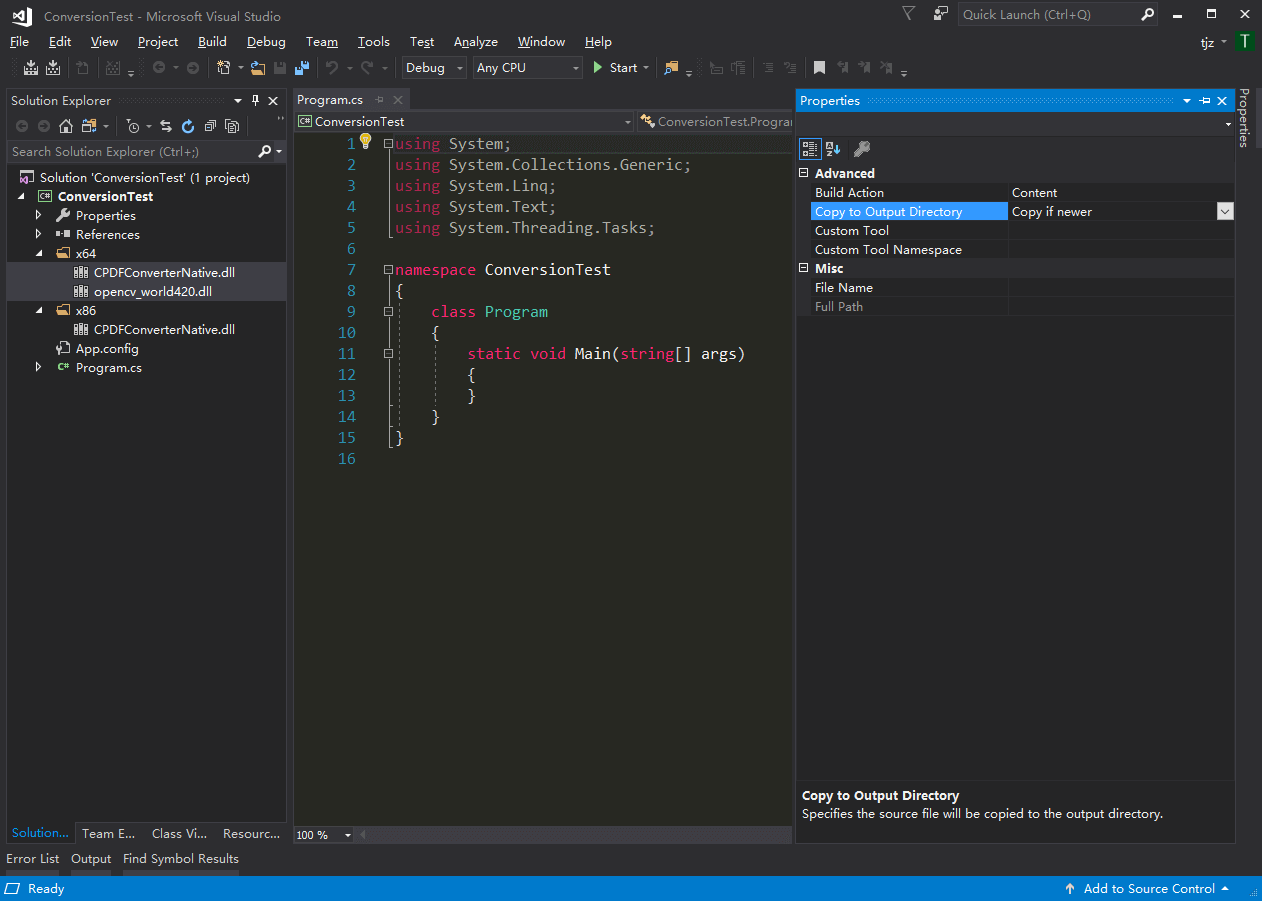
Task: Collapse the x64 folder
Action: tap(39, 253)
